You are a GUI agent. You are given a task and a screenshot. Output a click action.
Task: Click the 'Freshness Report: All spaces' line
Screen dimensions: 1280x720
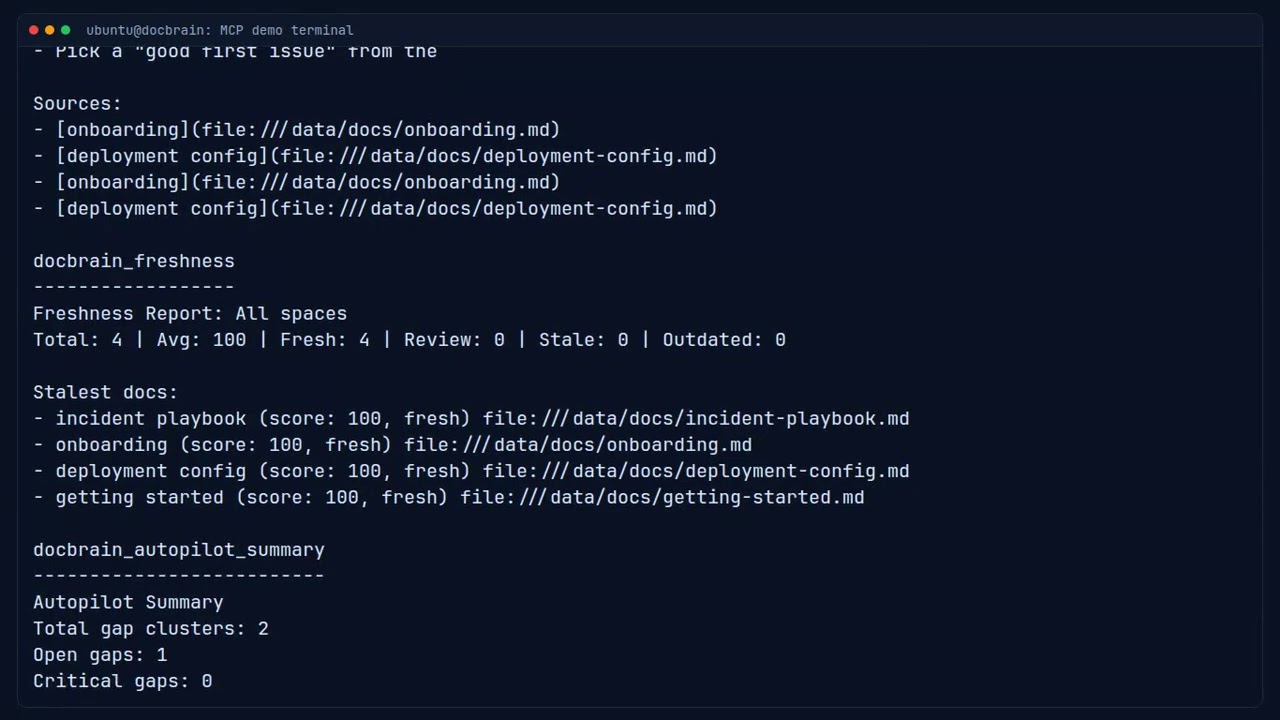click(190, 314)
